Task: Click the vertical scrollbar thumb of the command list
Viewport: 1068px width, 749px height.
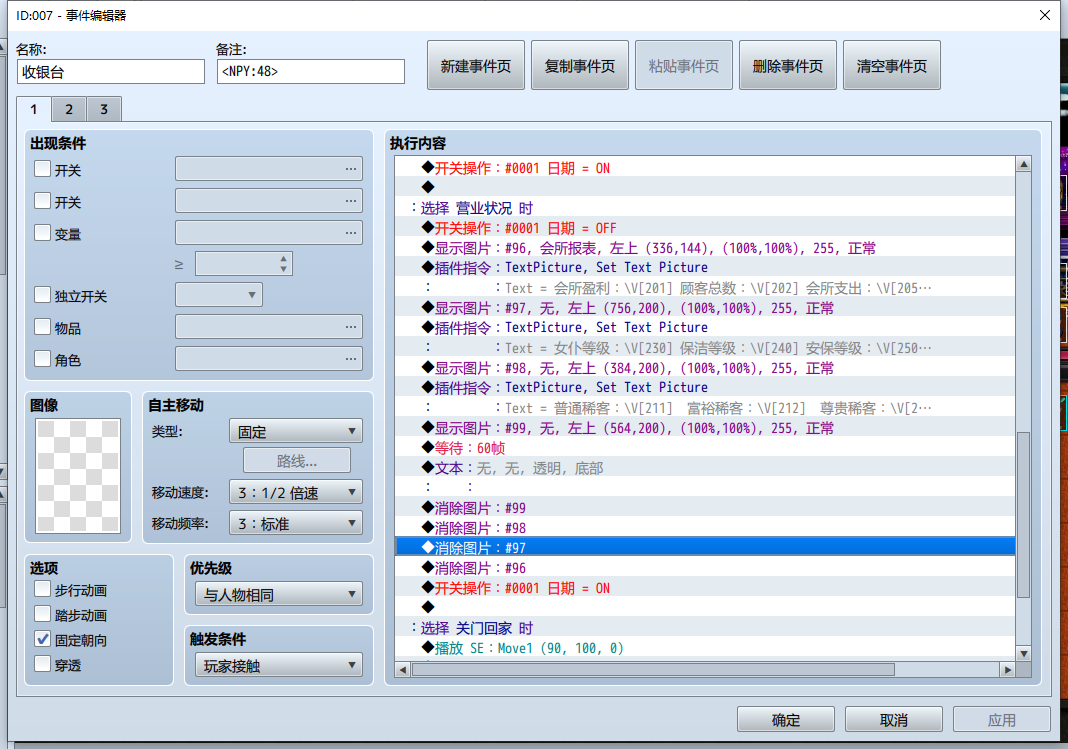Action: [x=1023, y=515]
